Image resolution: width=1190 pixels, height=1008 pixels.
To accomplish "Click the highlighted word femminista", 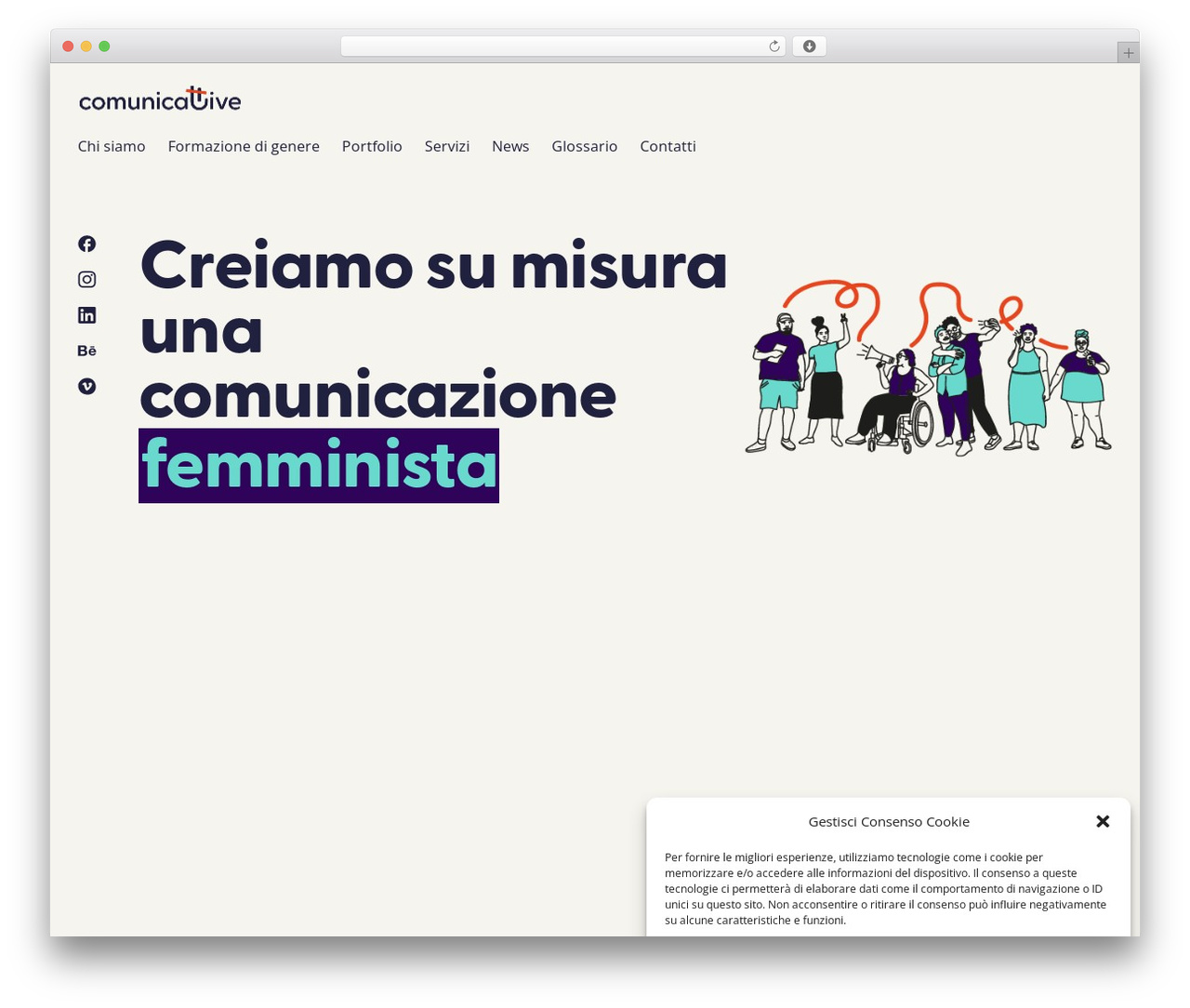I will pyautogui.click(x=319, y=466).
